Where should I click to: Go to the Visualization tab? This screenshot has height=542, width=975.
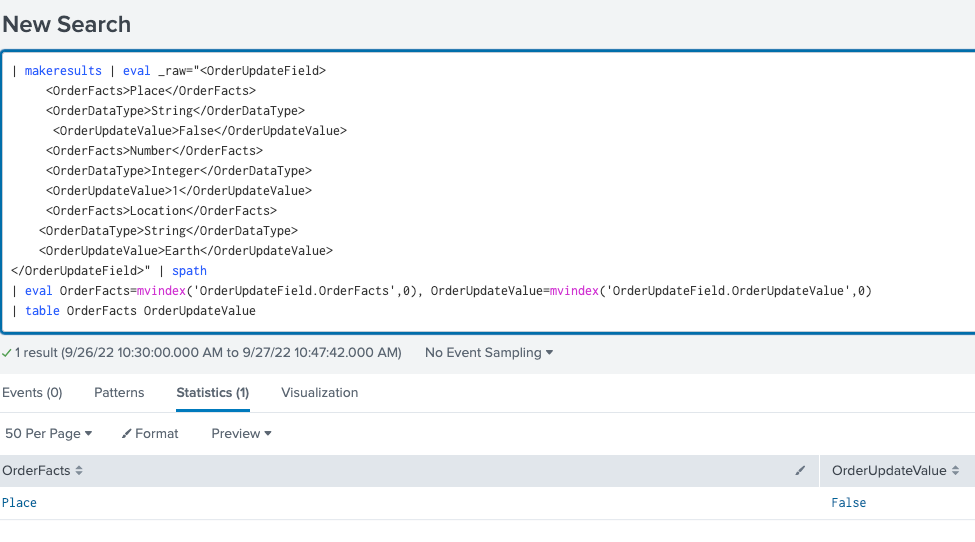point(319,393)
